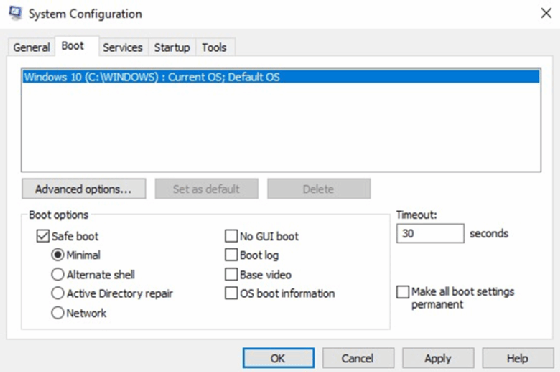Click the Cancel button
The height and width of the screenshot is (372, 560).
pos(358,358)
